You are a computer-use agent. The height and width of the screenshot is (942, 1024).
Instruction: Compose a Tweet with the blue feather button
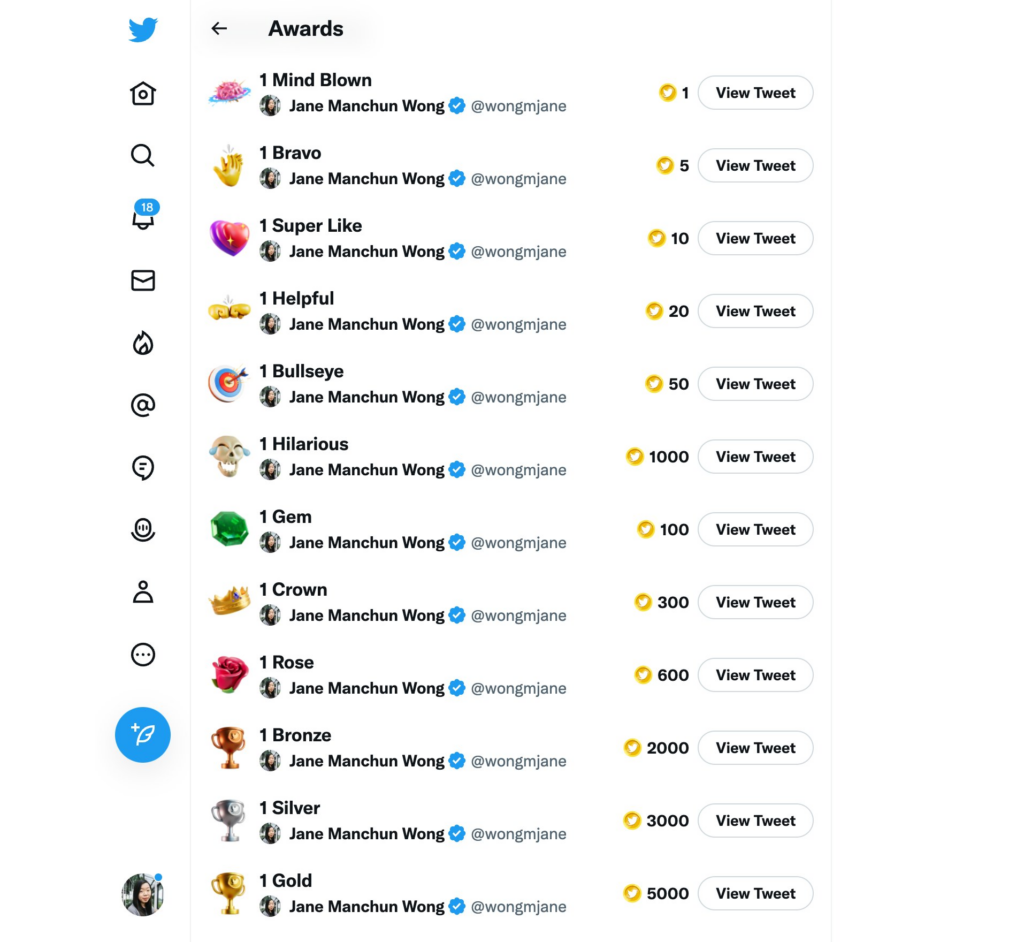(x=143, y=734)
